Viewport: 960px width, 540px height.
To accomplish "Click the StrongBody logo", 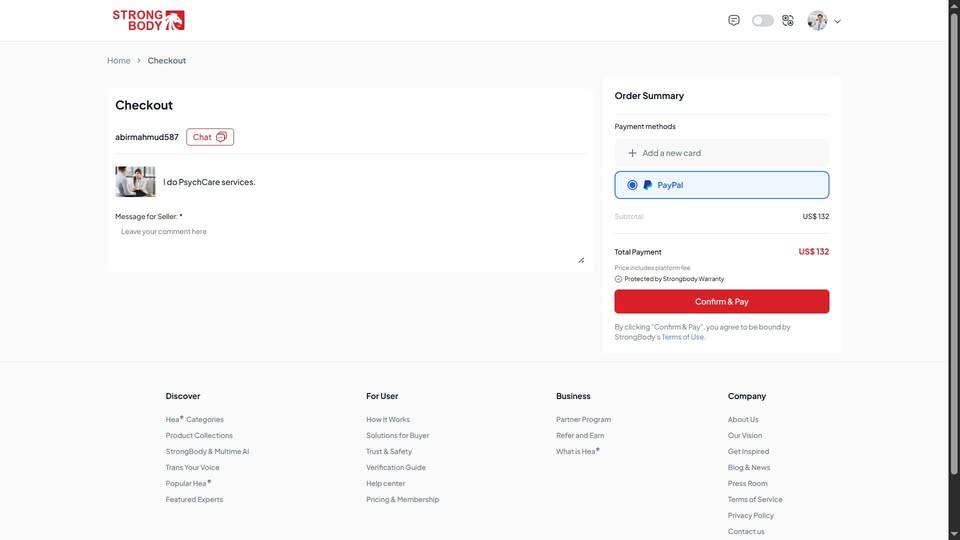I will tap(148, 20).
